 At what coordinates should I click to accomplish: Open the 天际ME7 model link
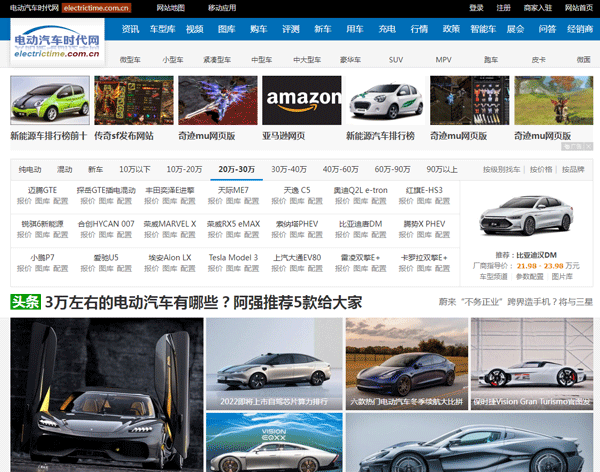pos(233,190)
